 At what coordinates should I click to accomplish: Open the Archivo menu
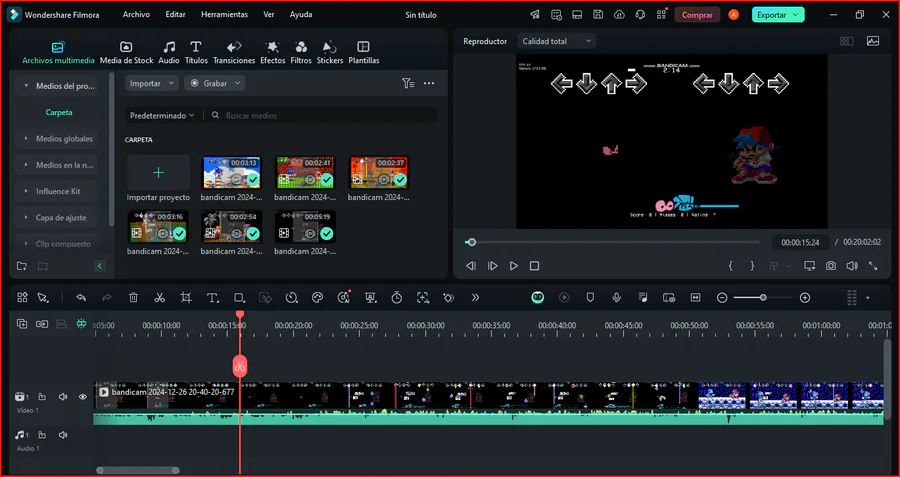(x=136, y=15)
